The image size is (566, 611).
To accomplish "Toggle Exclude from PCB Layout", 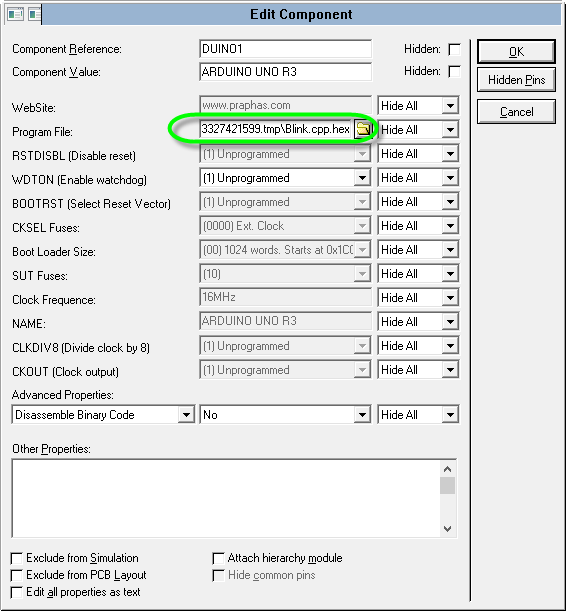I will coord(17,575).
